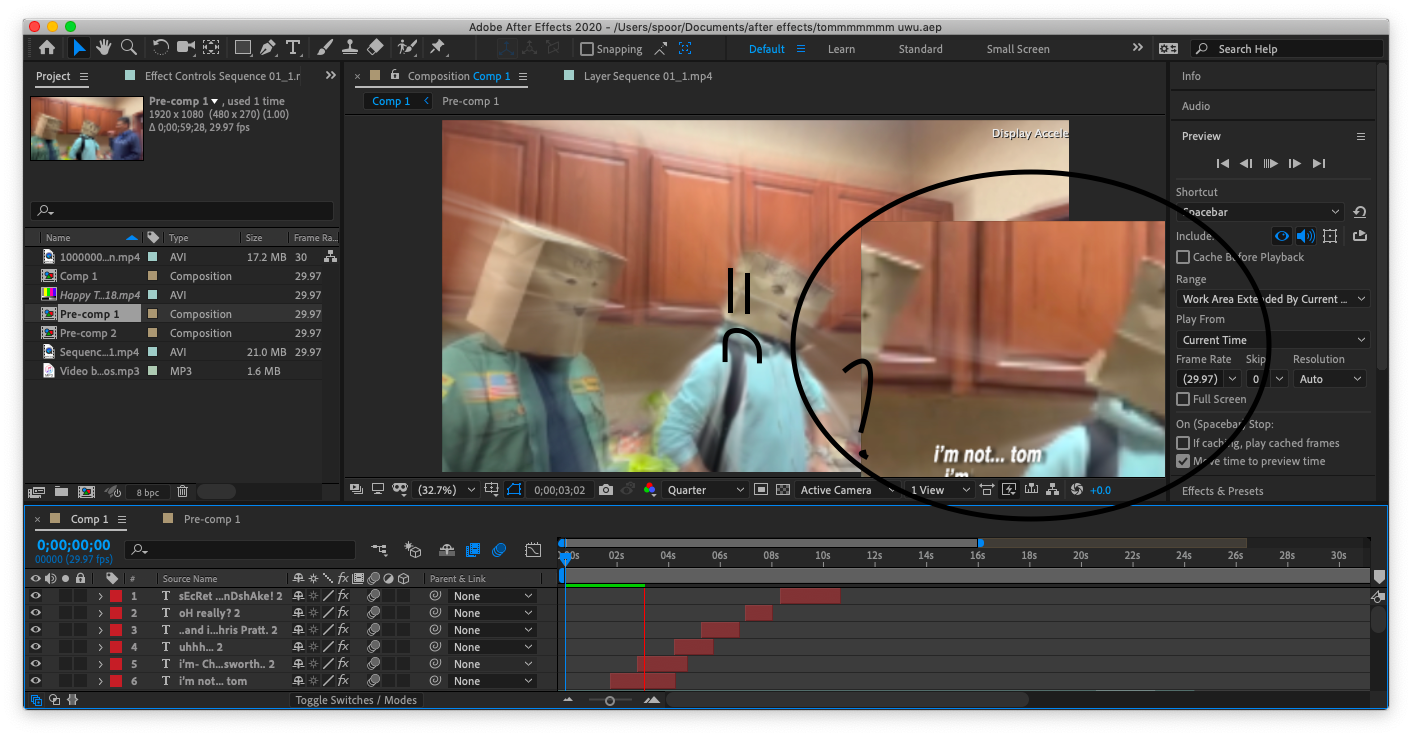Viewport: 1412px width, 737px height.
Task: Enable Cache Before Playback
Action: [x=1182, y=257]
